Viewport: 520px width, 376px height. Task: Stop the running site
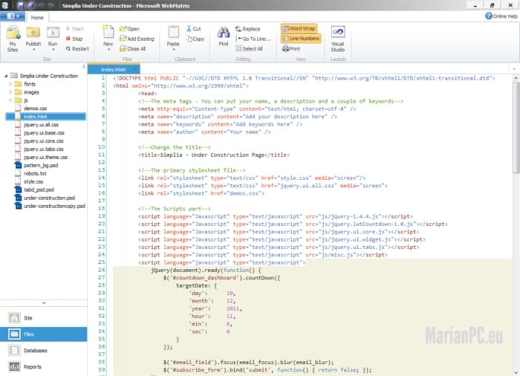tap(74, 39)
